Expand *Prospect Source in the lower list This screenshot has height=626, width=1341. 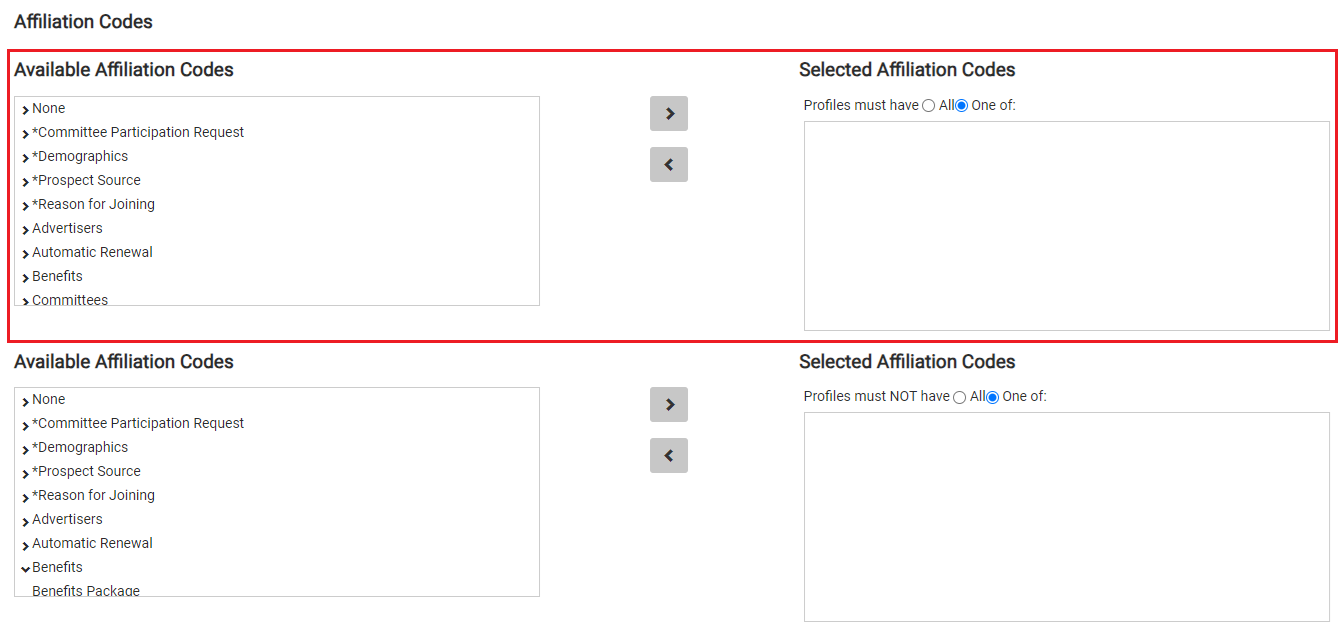click(24, 471)
